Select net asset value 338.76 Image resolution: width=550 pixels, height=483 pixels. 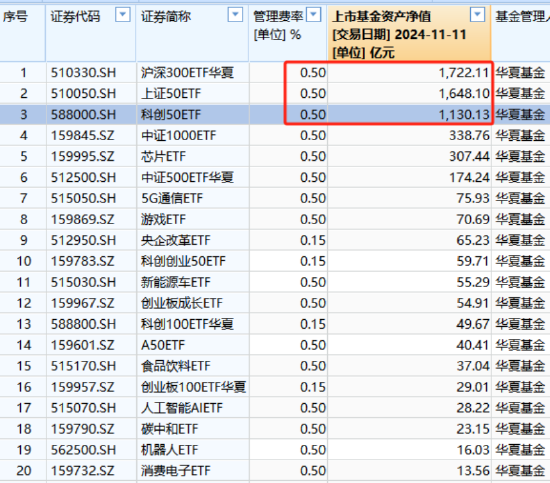(469, 135)
